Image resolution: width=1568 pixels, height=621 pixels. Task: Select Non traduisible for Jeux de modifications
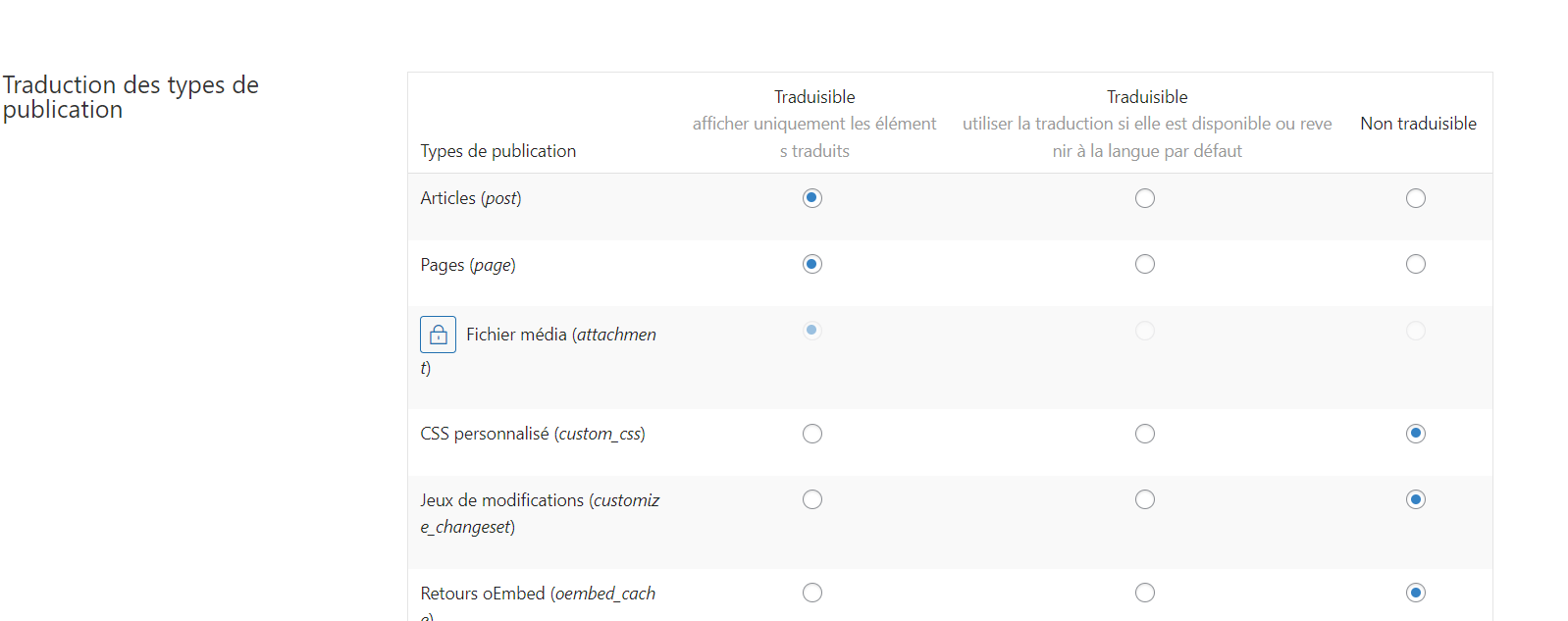point(1416,499)
